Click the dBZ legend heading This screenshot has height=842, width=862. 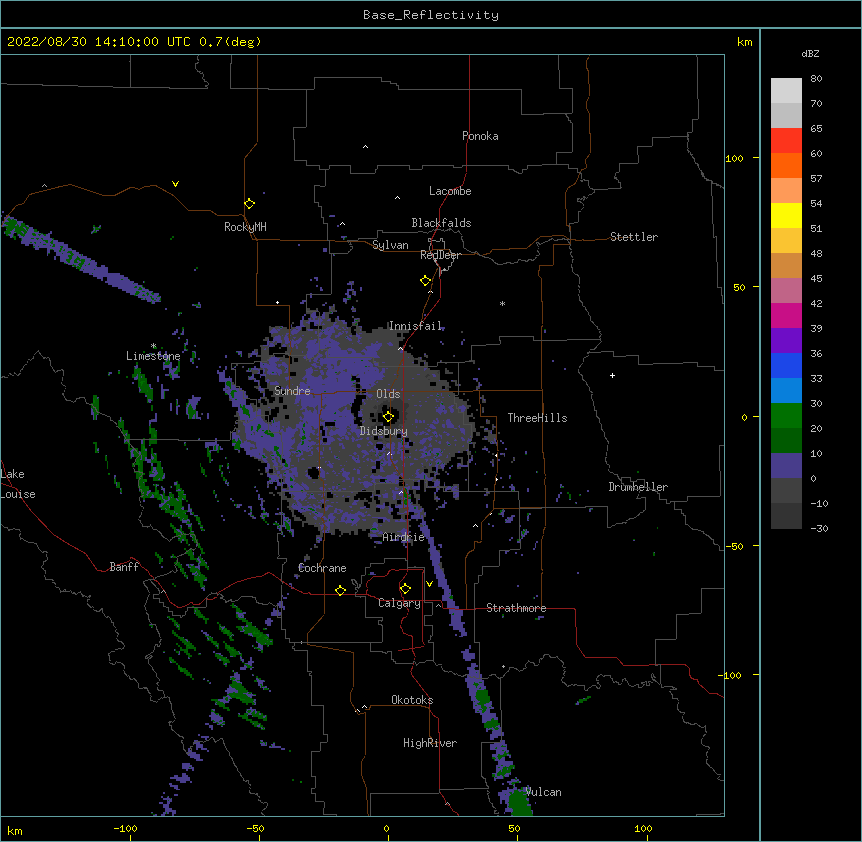pos(810,54)
